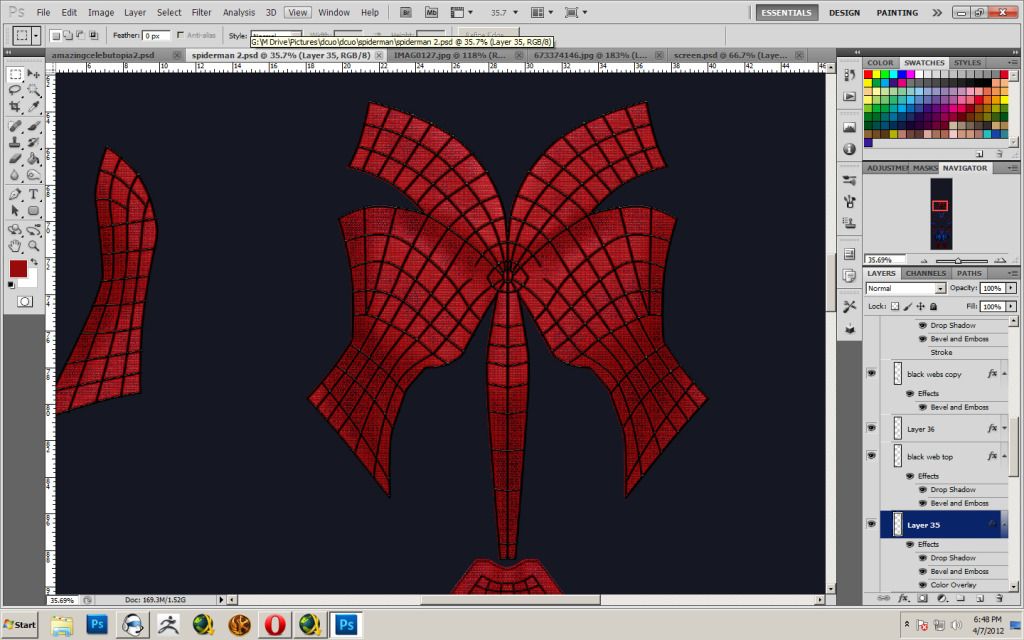Select the Zoom tool
The width and height of the screenshot is (1024, 640).
tap(33, 246)
